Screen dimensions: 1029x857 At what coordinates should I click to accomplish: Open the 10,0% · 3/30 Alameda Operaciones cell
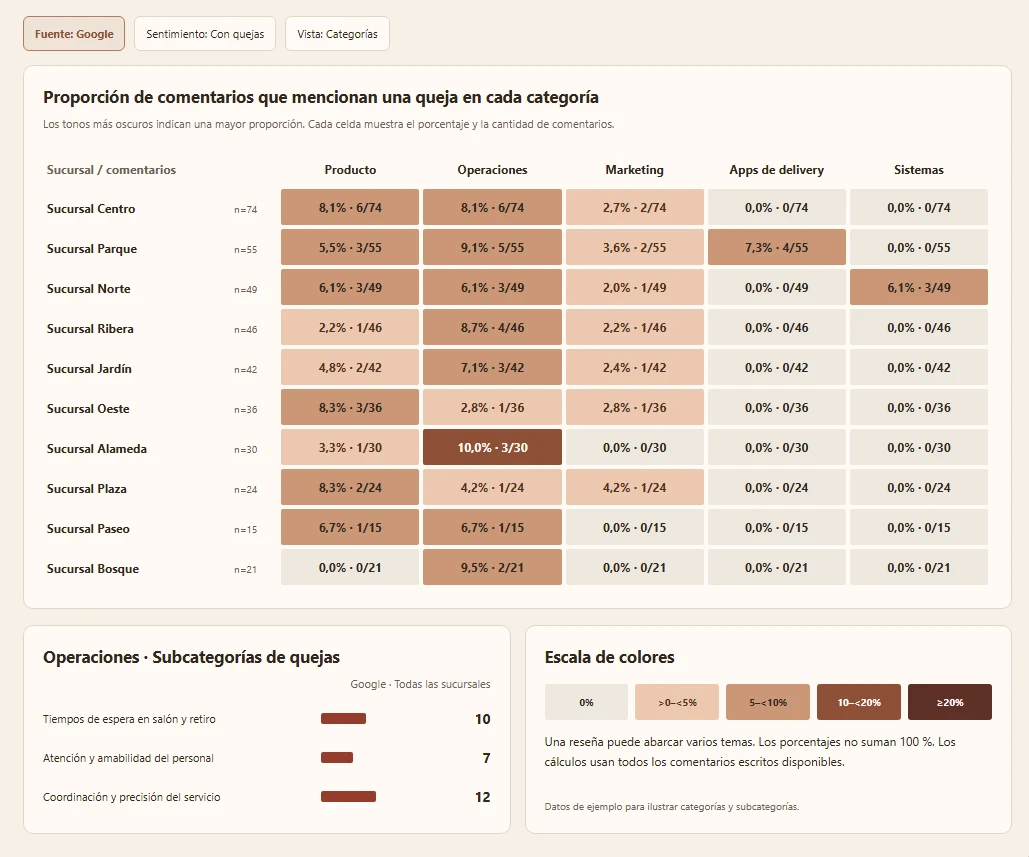492,447
